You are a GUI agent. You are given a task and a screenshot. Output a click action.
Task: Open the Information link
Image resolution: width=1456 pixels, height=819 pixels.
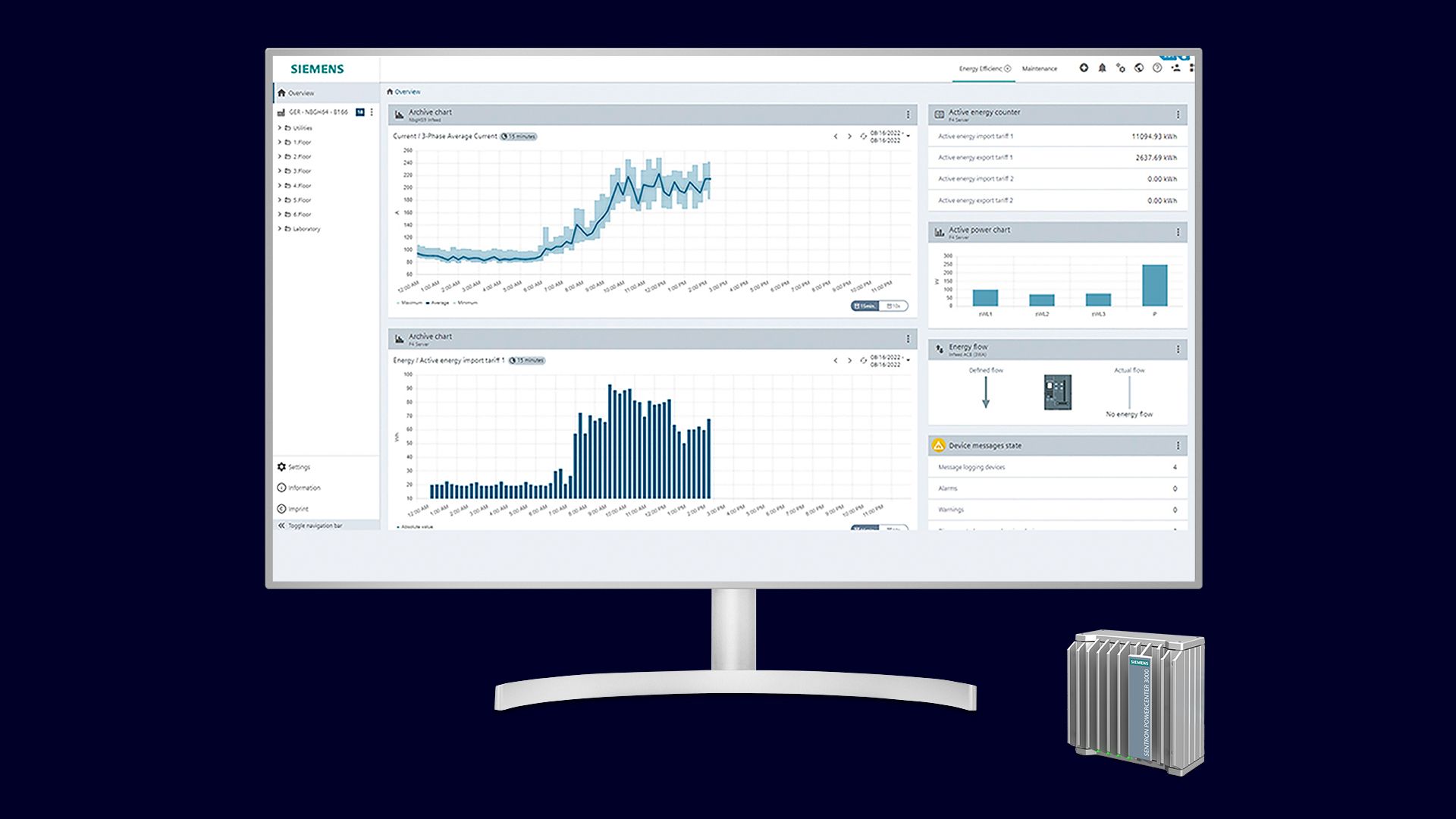point(299,488)
